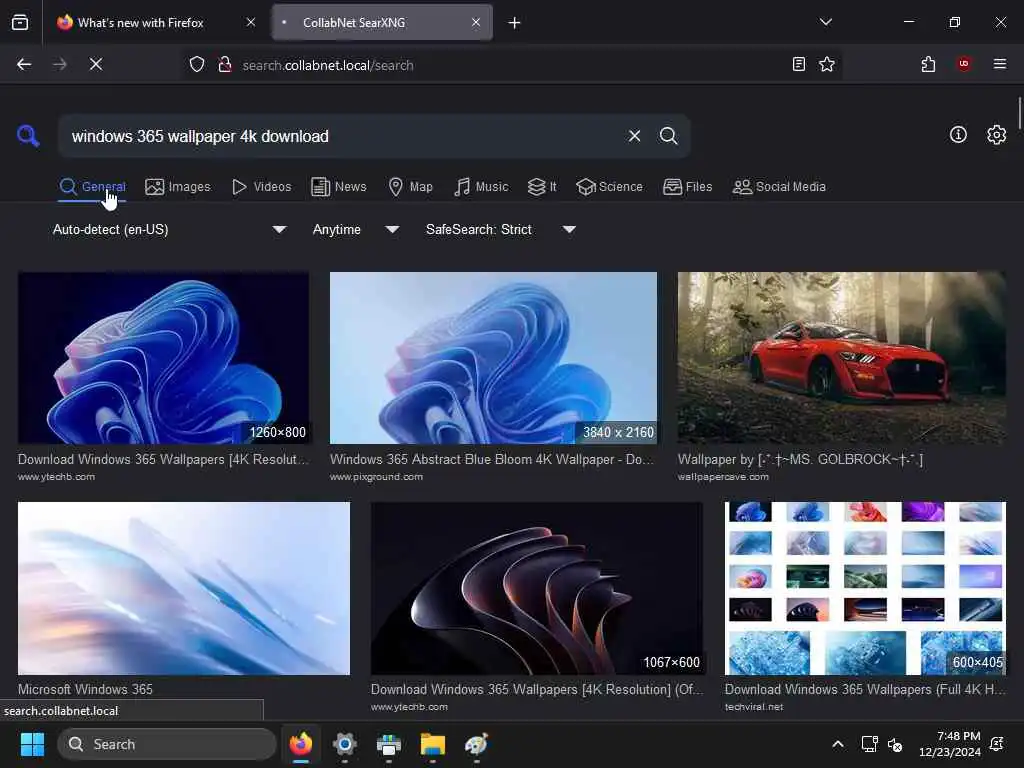
Task: Show site security lock information
Action: pyautogui.click(x=225, y=65)
